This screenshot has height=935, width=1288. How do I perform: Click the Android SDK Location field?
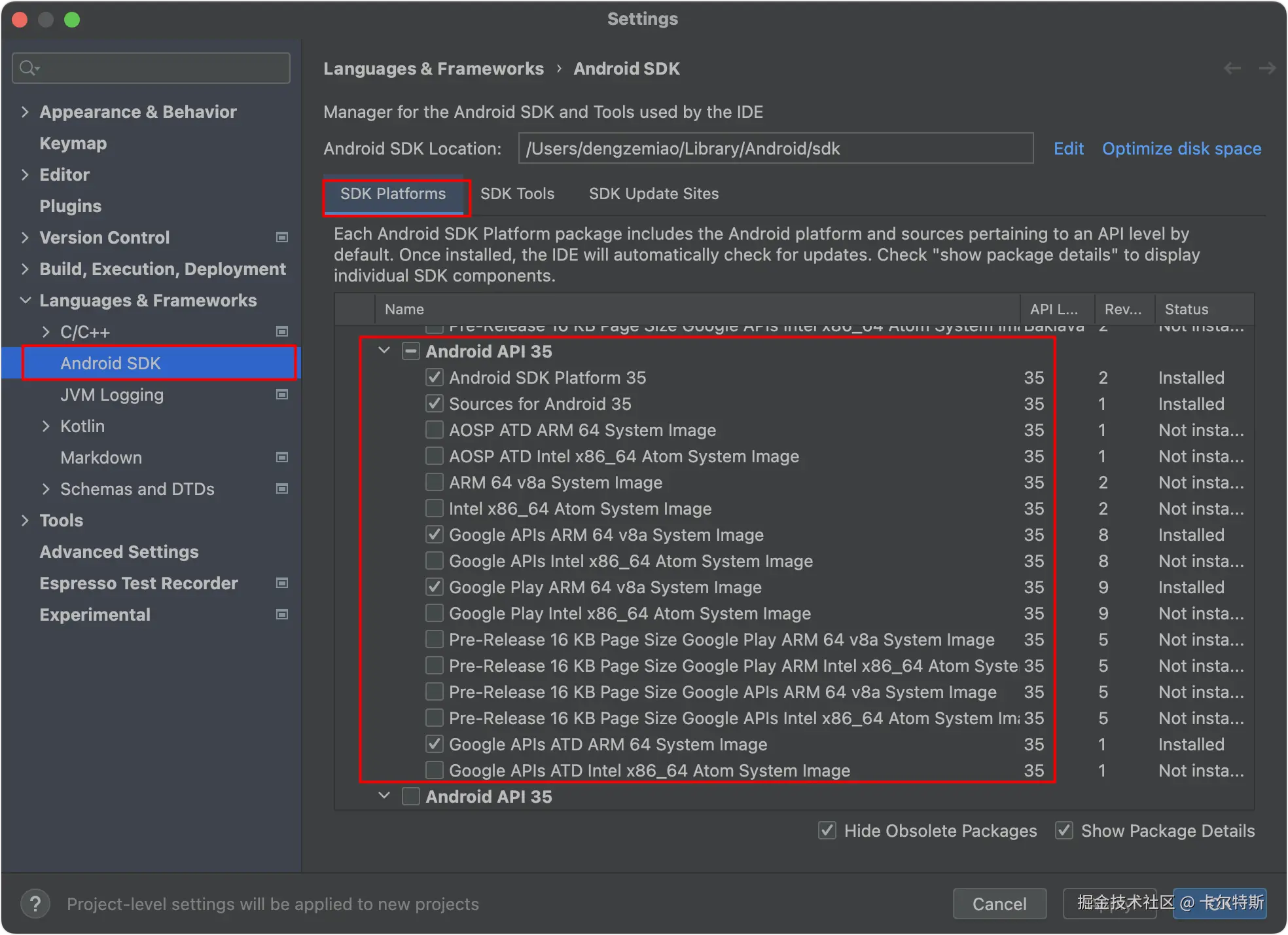coord(776,149)
